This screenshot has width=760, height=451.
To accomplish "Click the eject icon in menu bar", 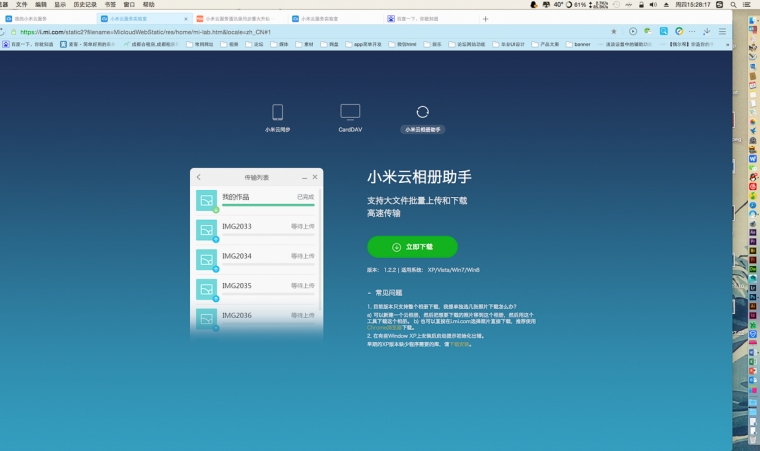I will (666, 4).
